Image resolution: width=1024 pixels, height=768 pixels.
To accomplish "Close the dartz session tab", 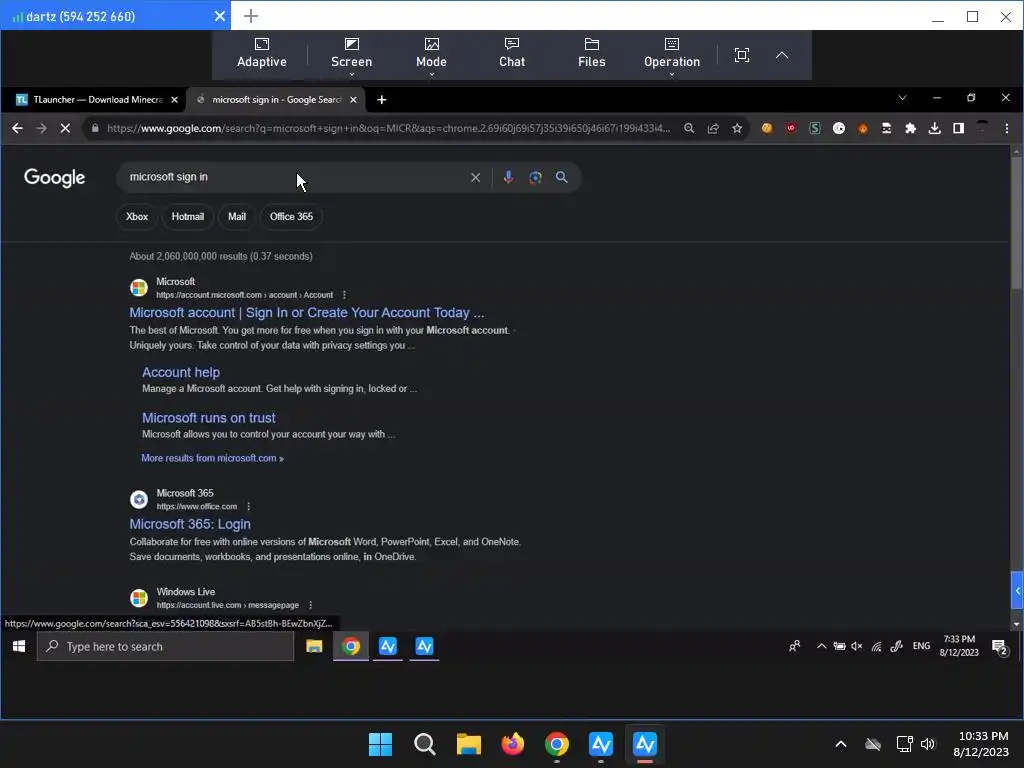I will pos(220,16).
